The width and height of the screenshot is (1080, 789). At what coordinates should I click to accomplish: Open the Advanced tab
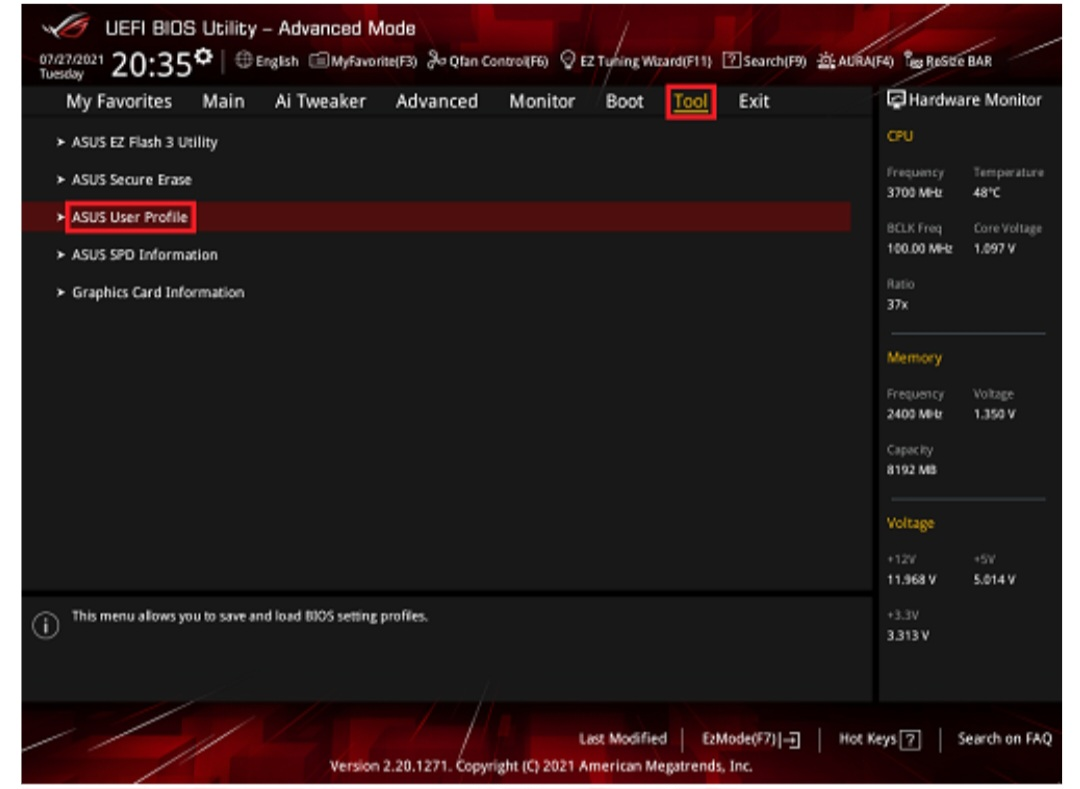pyautogui.click(x=437, y=101)
